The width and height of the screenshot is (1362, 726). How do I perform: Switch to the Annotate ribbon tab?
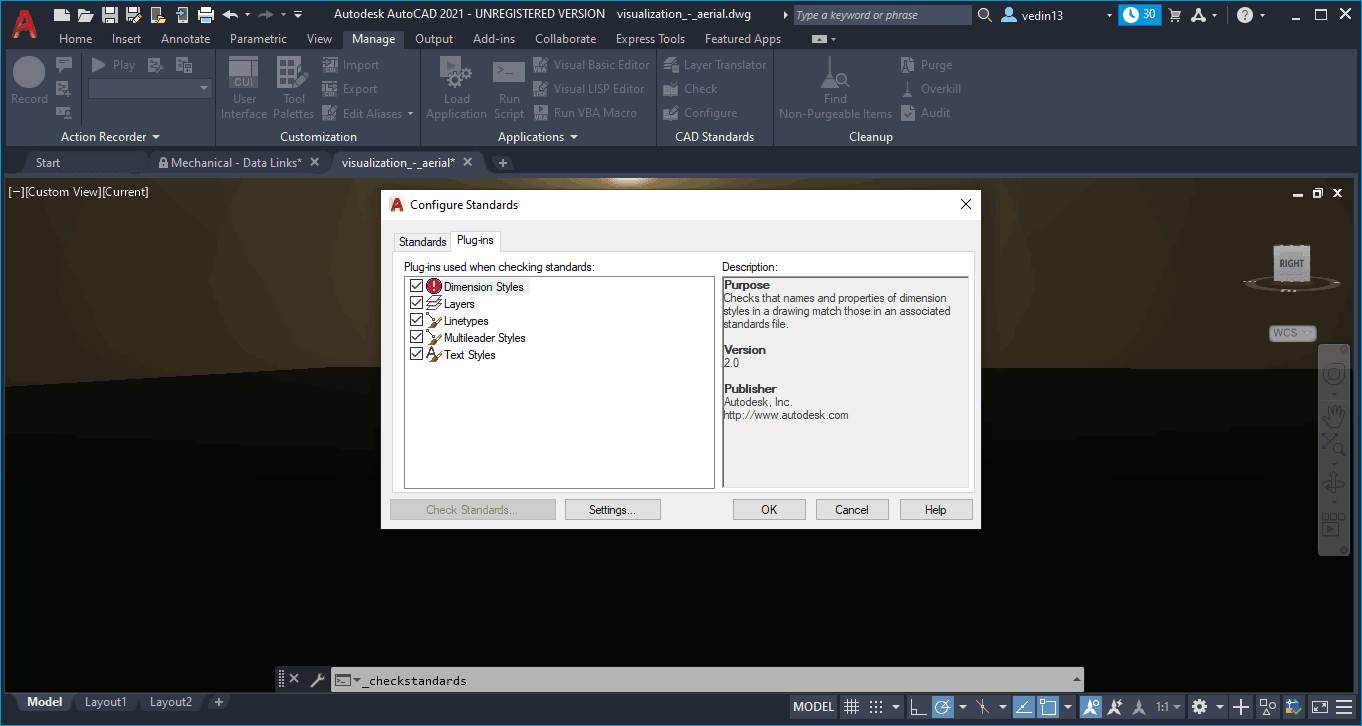click(x=186, y=39)
